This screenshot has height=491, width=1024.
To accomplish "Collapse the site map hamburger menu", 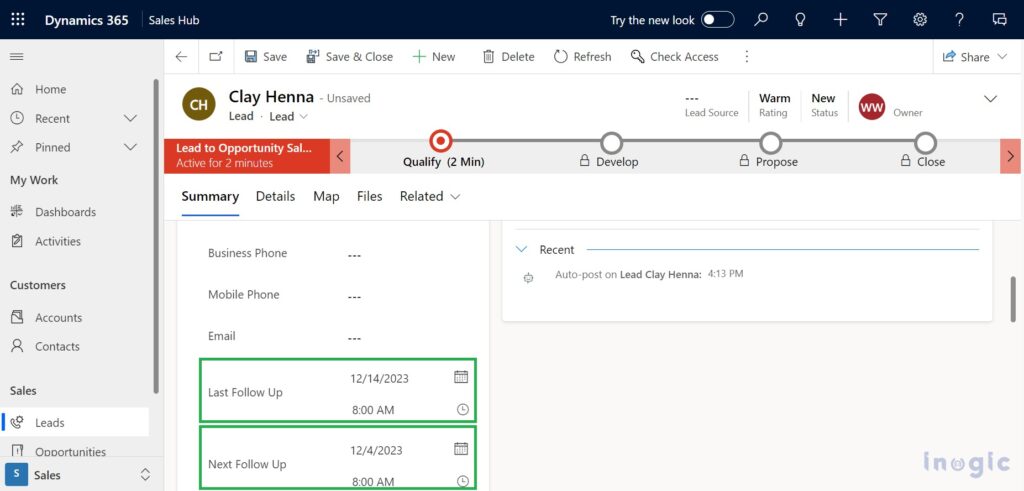I will pos(17,57).
